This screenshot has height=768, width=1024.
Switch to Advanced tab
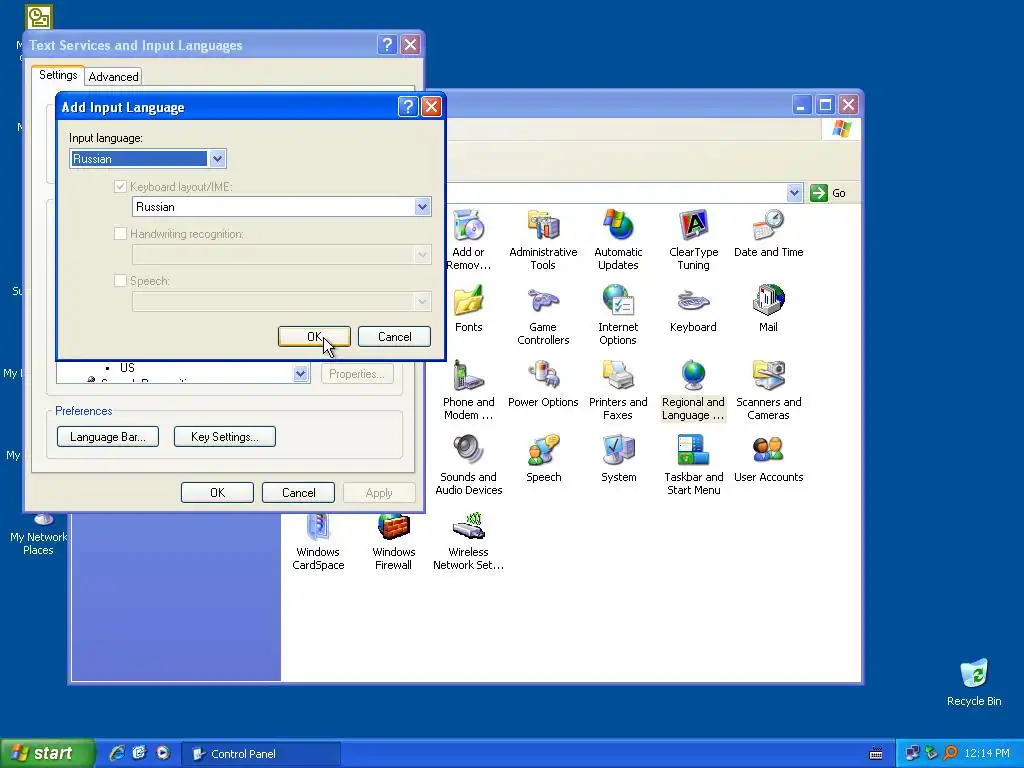[114, 77]
